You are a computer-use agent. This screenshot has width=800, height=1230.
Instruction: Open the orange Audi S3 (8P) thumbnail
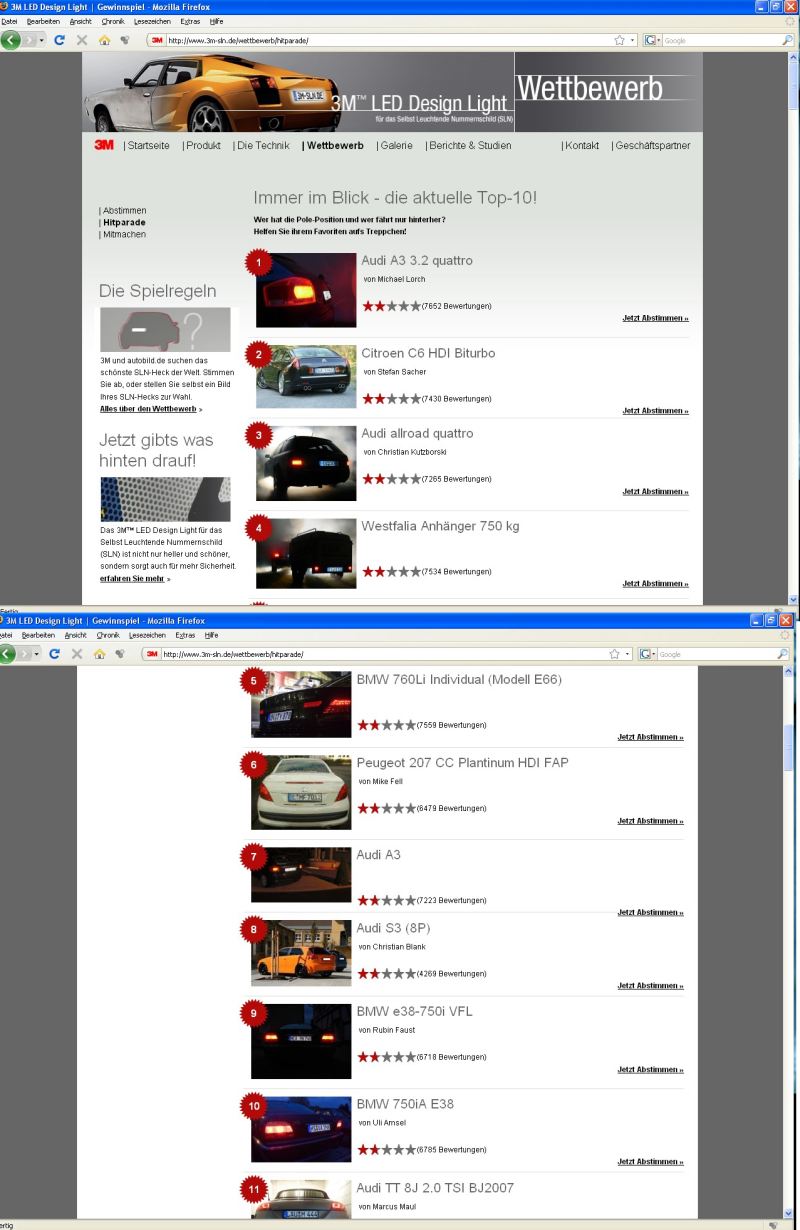(x=301, y=953)
